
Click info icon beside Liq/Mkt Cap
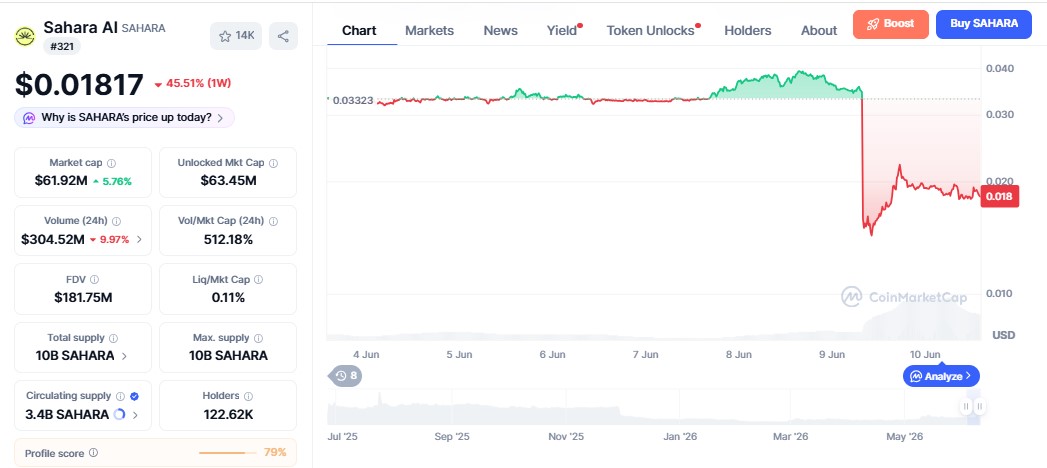tap(258, 280)
